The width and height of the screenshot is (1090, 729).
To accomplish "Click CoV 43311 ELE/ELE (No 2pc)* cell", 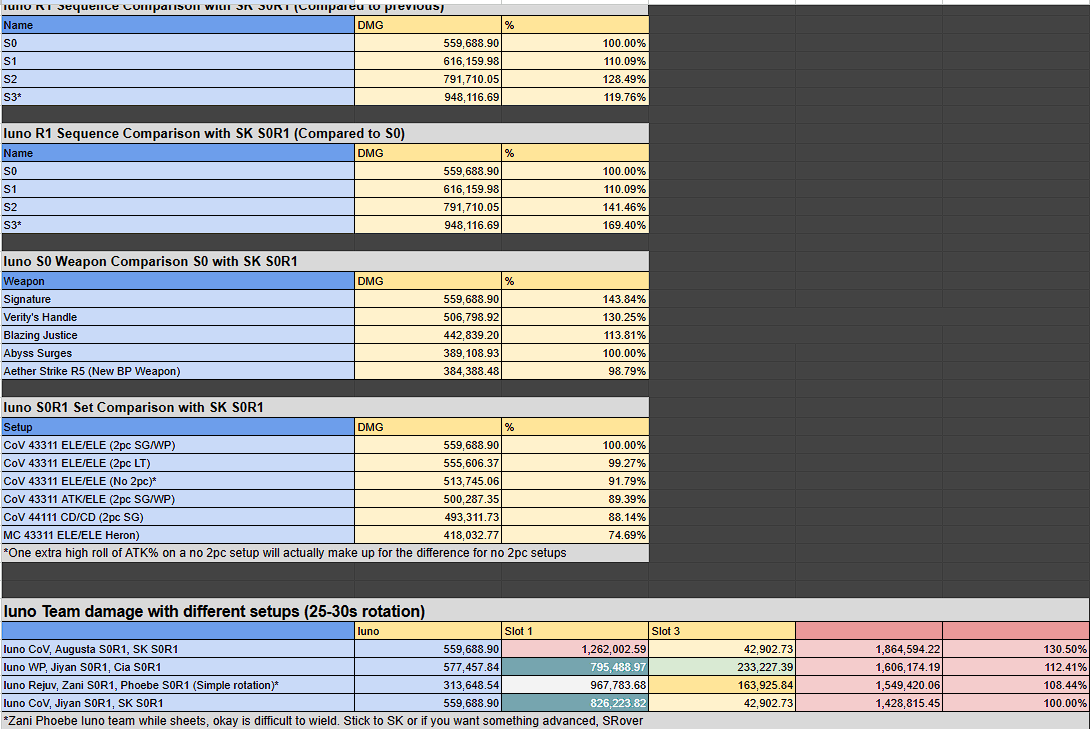I will tap(178, 481).
